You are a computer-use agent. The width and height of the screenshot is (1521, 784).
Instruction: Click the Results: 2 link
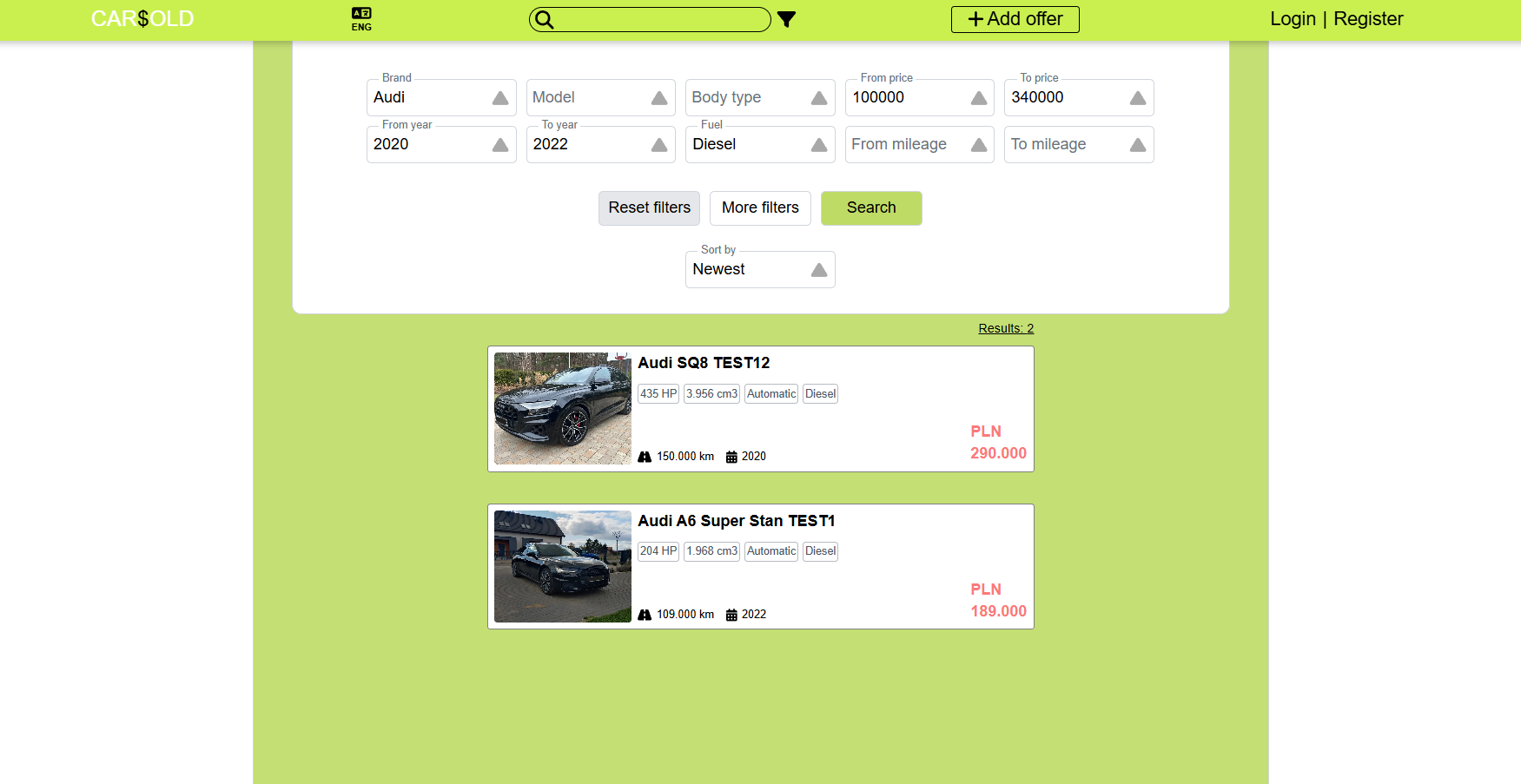coord(1006,328)
